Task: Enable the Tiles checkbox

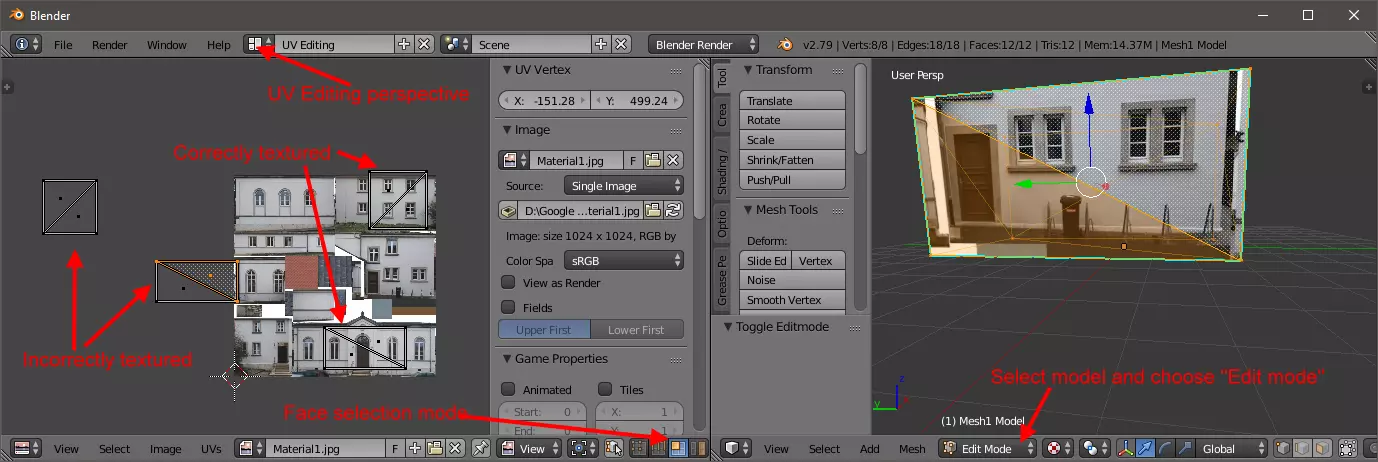Action: pyautogui.click(x=605, y=389)
